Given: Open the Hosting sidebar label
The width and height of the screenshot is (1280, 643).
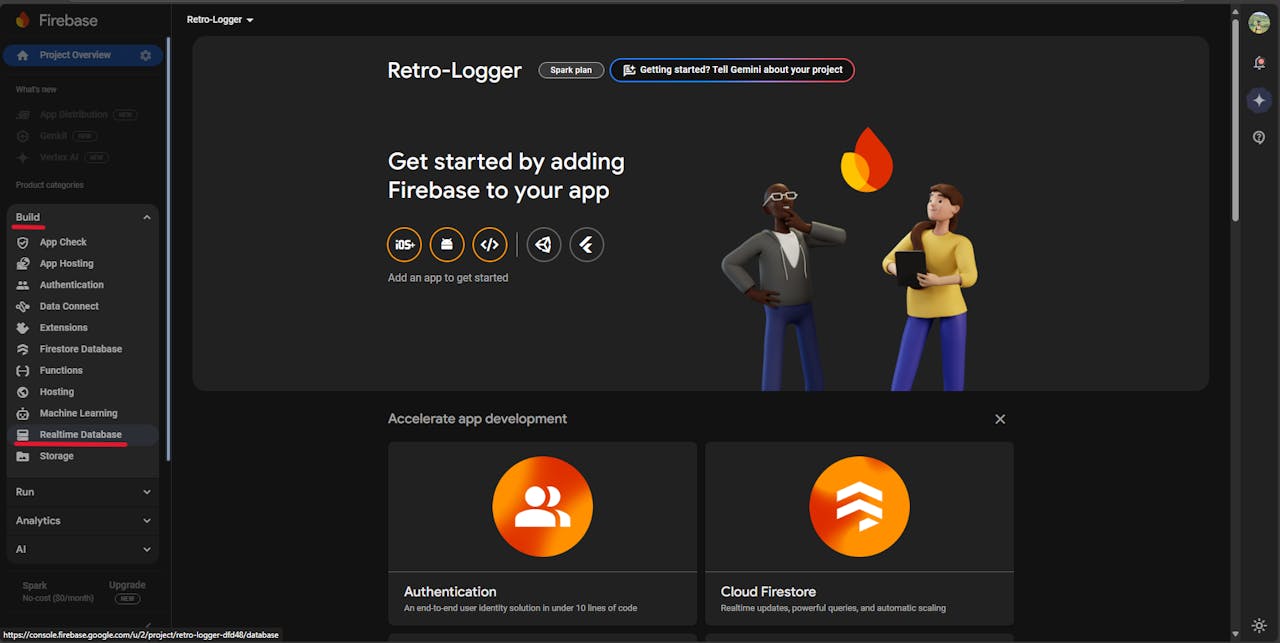Looking at the screenshot, I should (57, 392).
